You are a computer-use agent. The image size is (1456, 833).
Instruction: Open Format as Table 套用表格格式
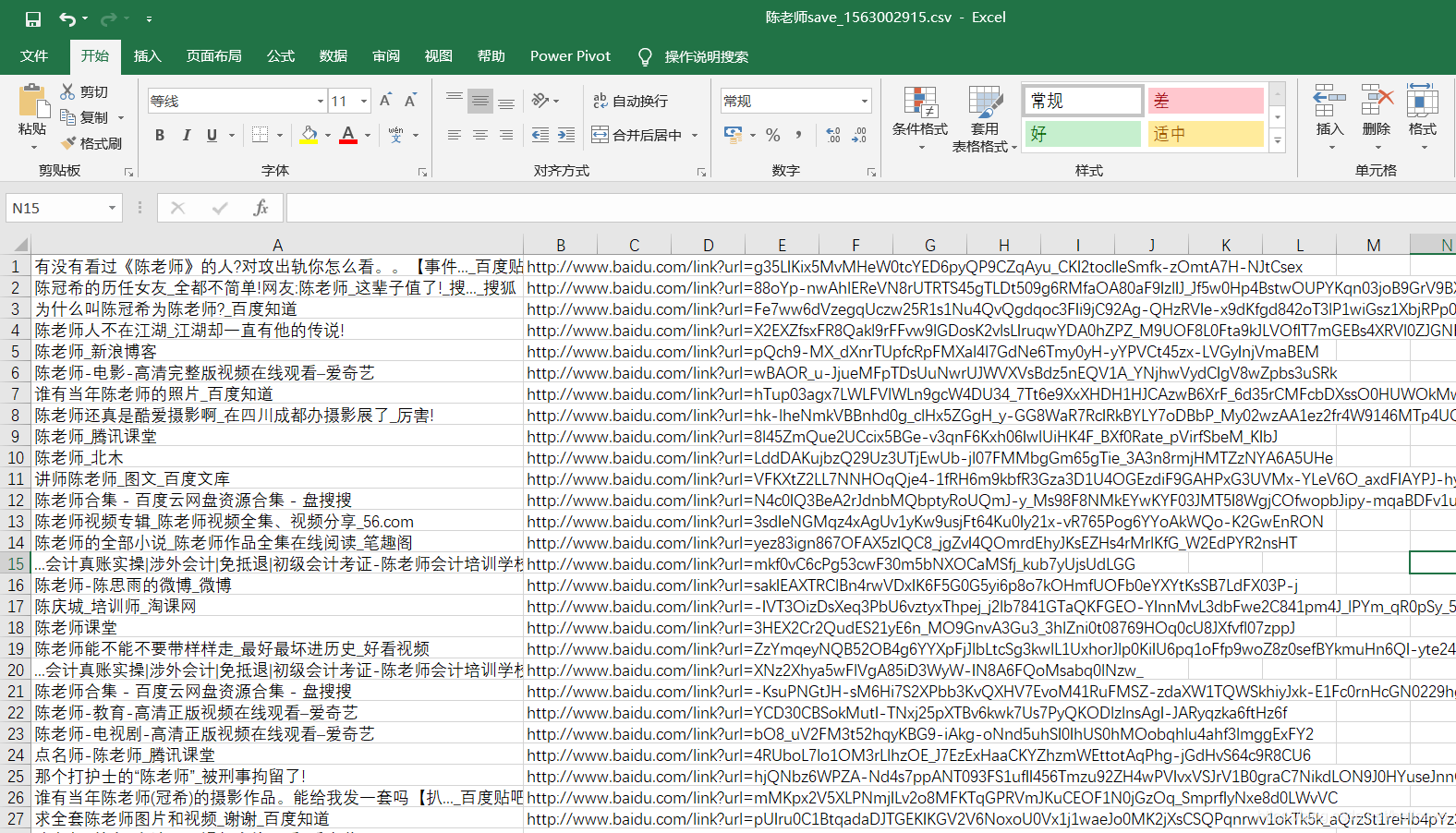point(985,118)
